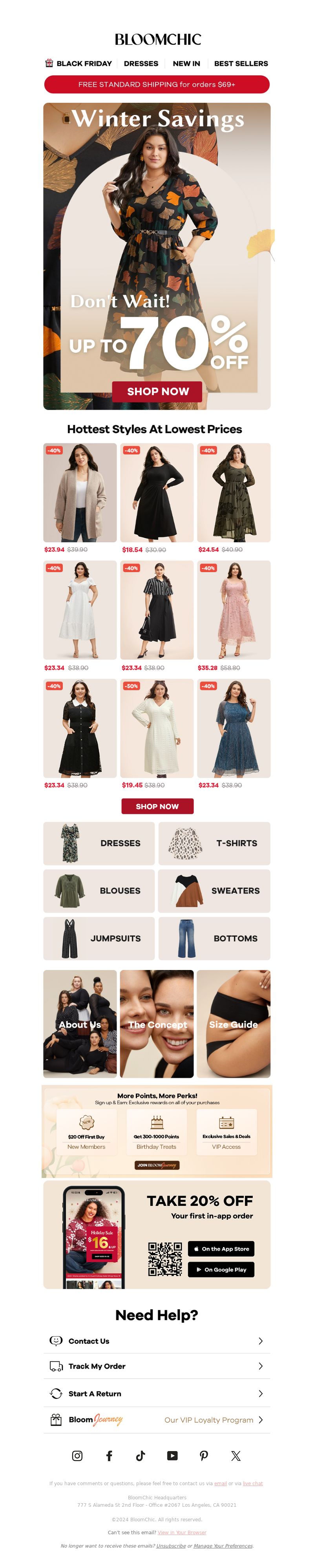Open the BEST SELLERS nav item
The image size is (314, 1568).
coord(241,63)
